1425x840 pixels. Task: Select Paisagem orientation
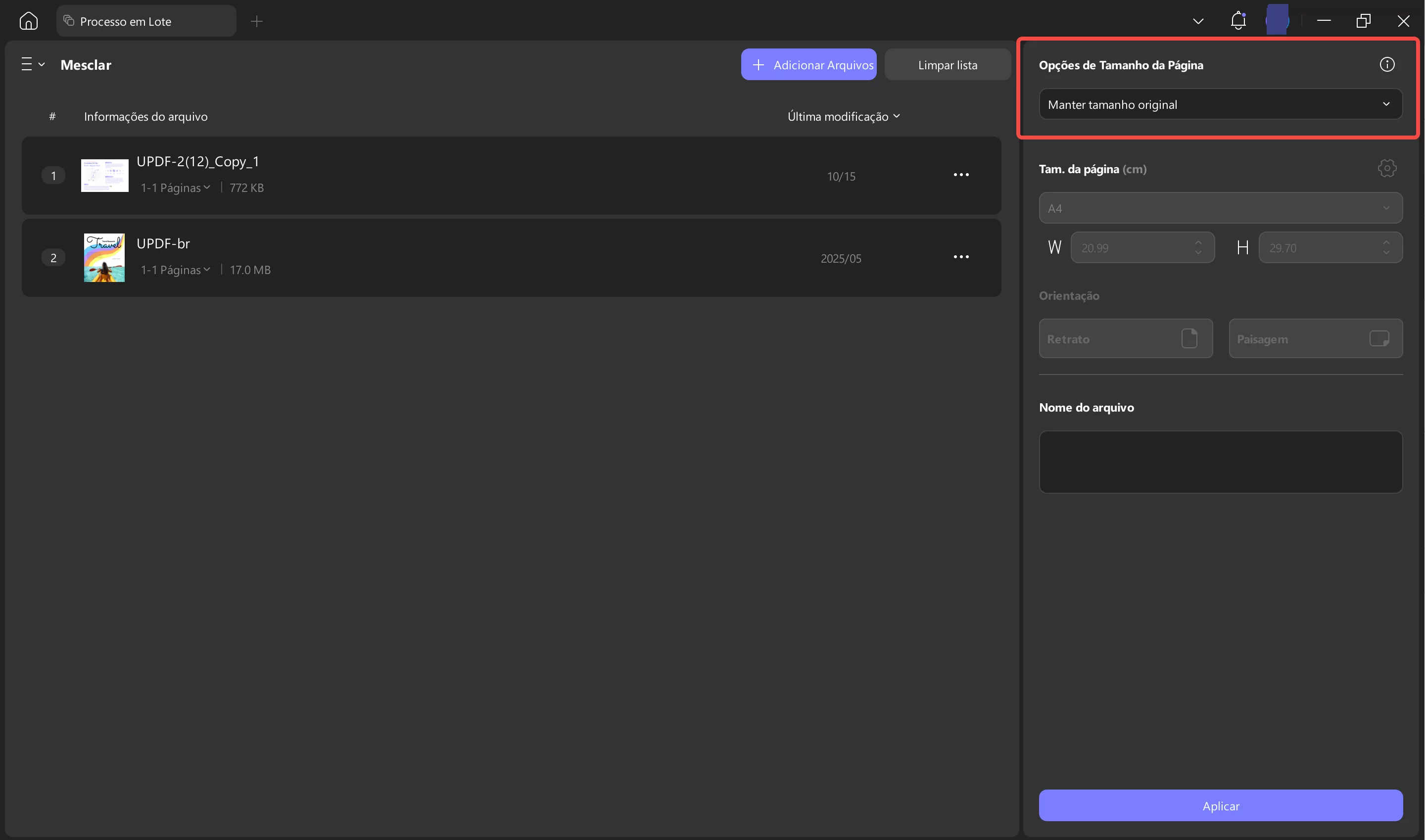[1315, 338]
